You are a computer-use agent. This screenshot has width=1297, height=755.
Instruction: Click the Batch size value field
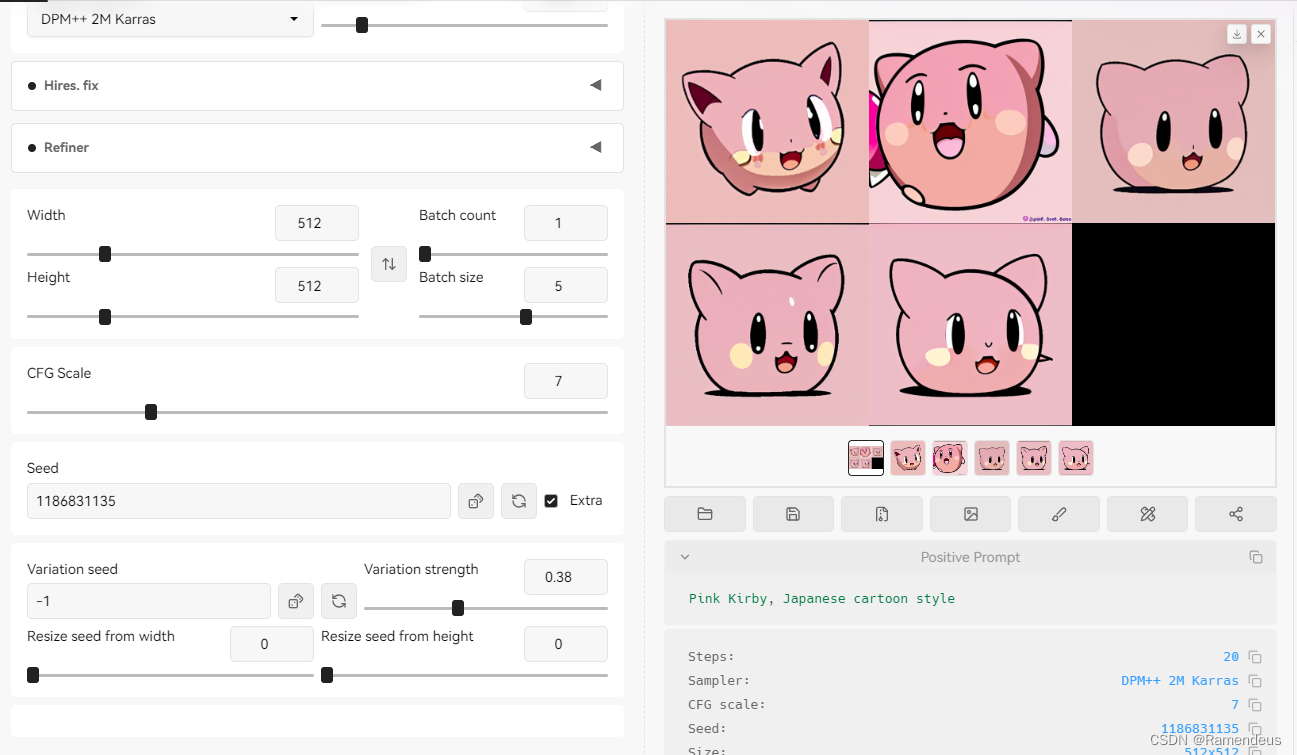click(566, 285)
